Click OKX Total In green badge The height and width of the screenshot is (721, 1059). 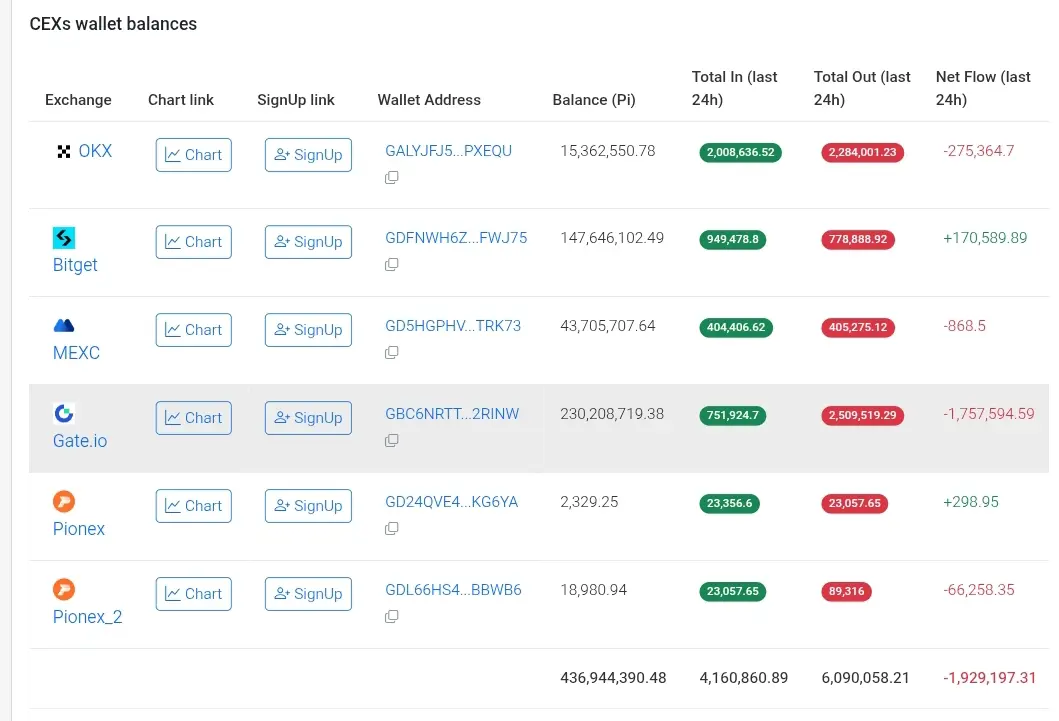coord(740,152)
